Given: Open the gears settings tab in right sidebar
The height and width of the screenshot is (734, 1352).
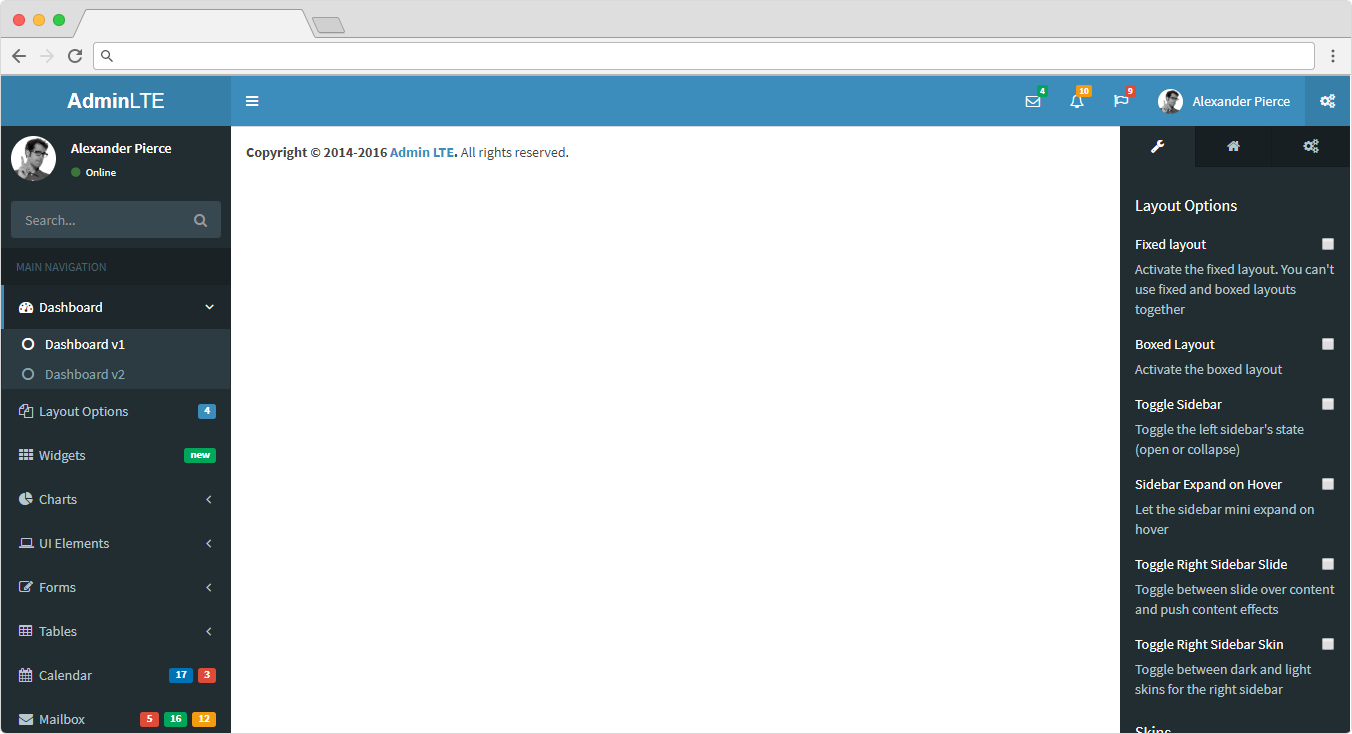Looking at the screenshot, I should pos(1311,146).
